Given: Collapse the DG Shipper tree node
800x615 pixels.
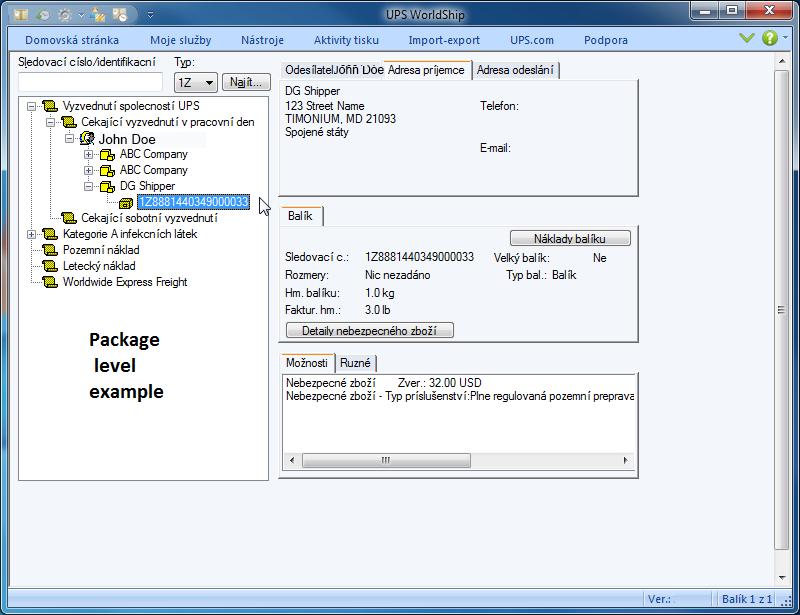Looking at the screenshot, I should point(88,186).
